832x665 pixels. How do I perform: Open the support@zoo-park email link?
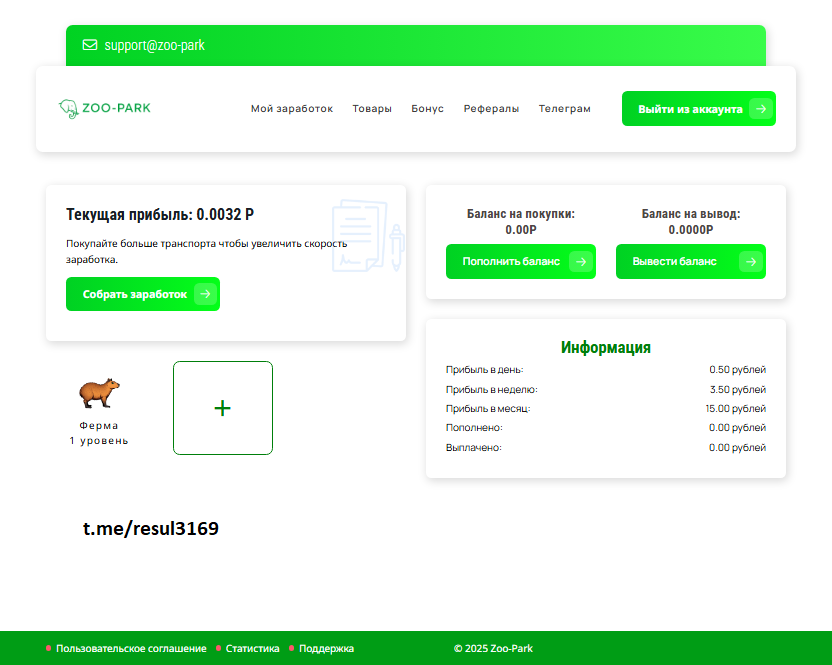tap(154, 45)
